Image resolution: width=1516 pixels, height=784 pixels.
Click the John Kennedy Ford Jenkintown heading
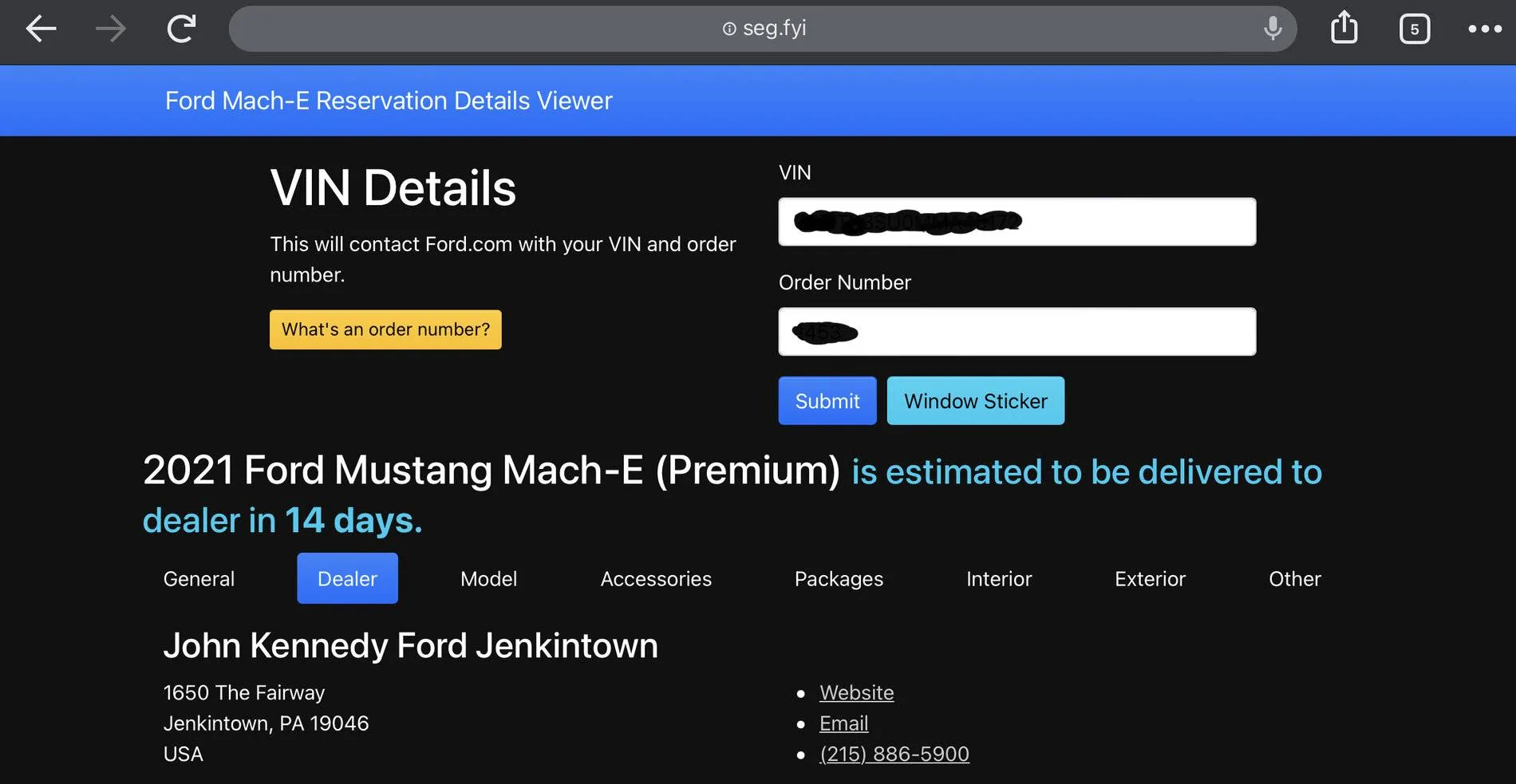coord(411,645)
